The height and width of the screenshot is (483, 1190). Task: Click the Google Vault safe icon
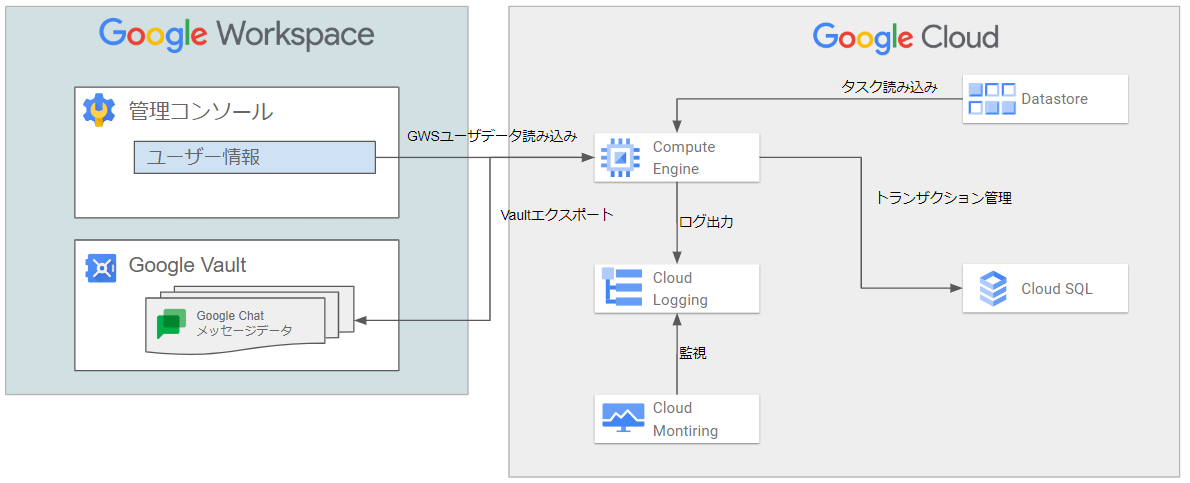[x=101, y=267]
